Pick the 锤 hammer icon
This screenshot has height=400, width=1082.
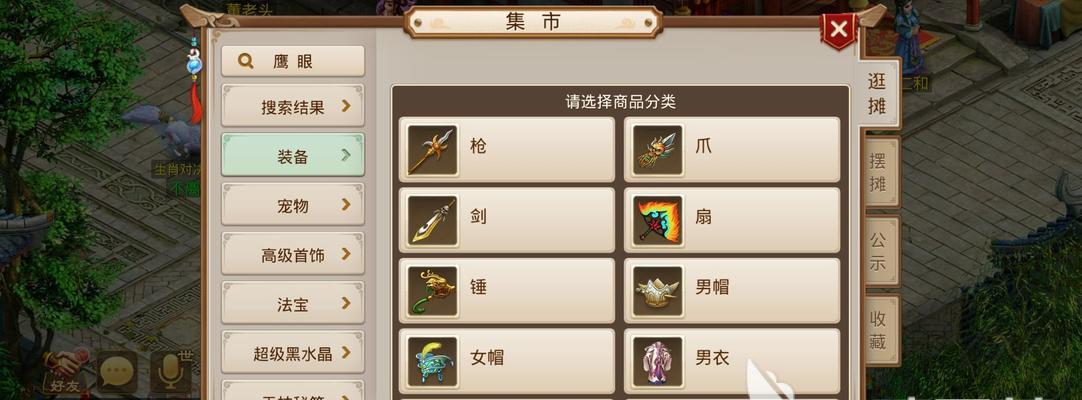432,291
